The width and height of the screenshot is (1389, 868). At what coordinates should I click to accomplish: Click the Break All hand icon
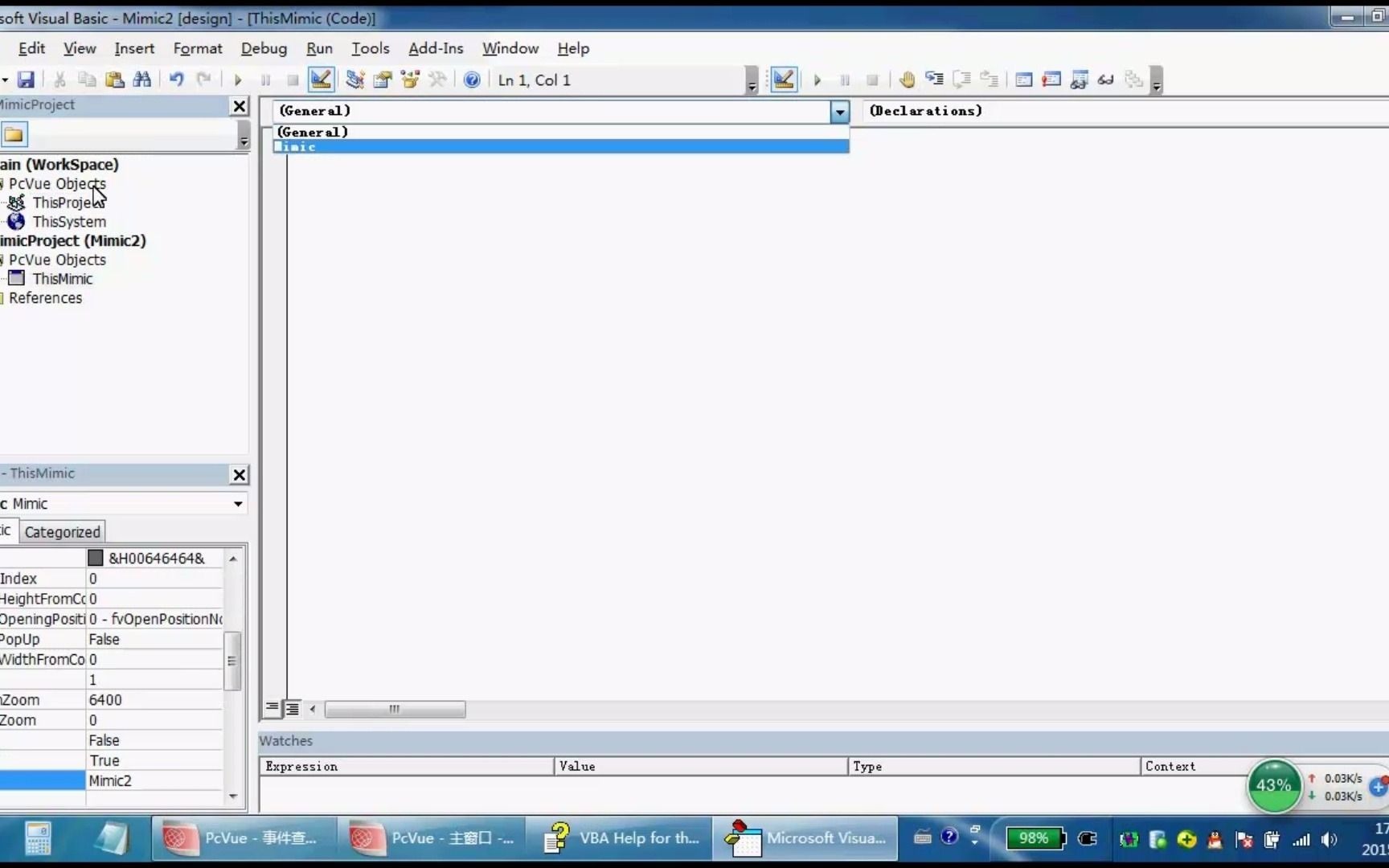pyautogui.click(x=906, y=79)
